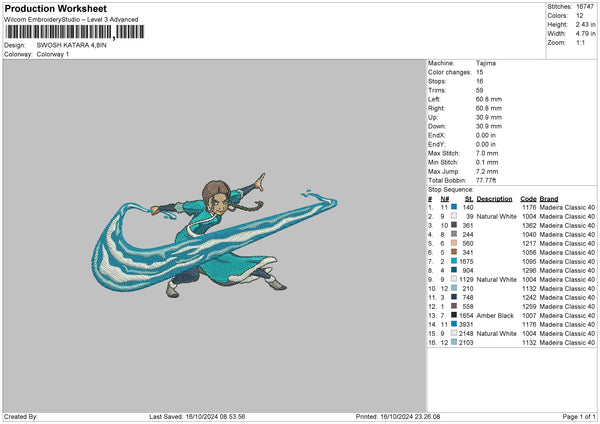Select the 'Amber Black' description in row 13
Viewport: 600px width, 424px height.
pyautogui.click(x=495, y=316)
